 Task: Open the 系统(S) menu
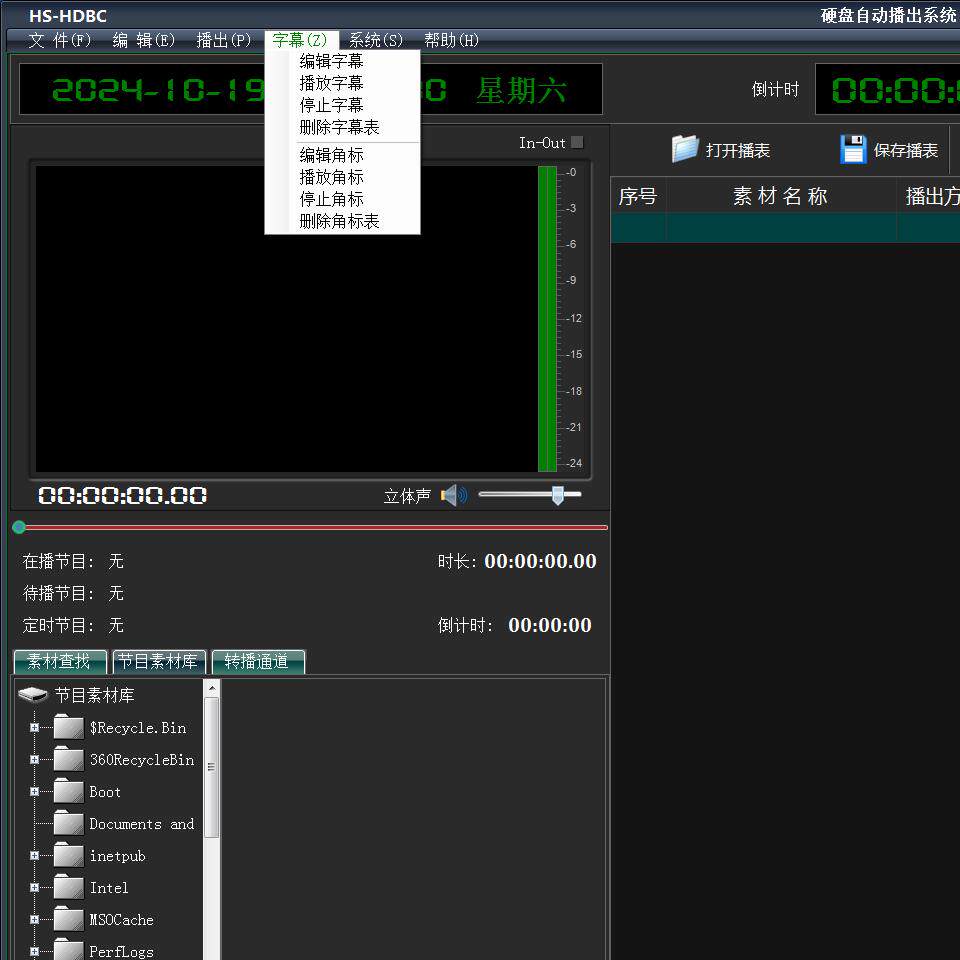[x=375, y=40]
